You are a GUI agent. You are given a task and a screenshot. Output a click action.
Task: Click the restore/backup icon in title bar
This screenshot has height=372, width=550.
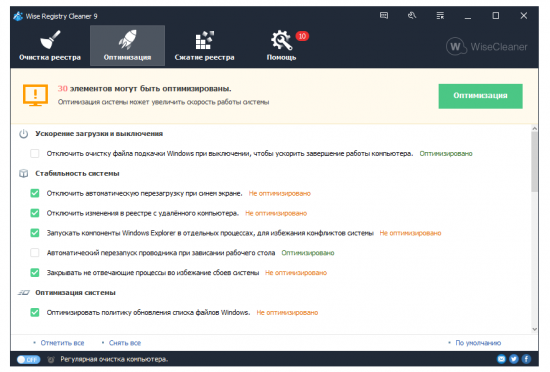pyautogui.click(x=412, y=15)
